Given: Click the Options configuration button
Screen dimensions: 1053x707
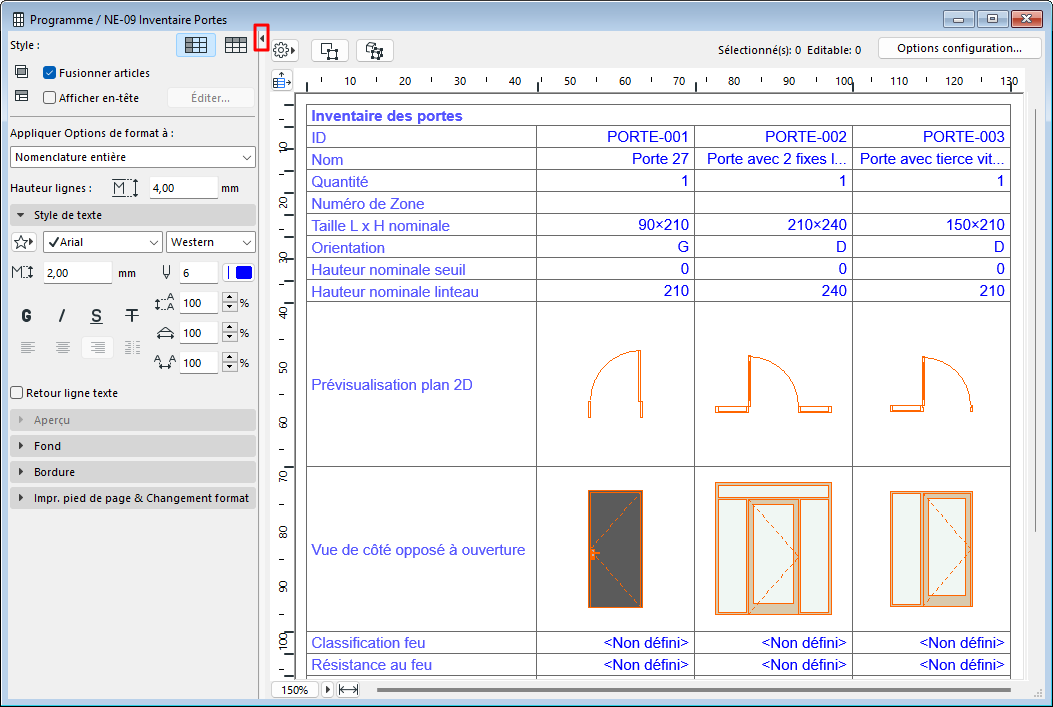Looking at the screenshot, I should (x=959, y=48).
